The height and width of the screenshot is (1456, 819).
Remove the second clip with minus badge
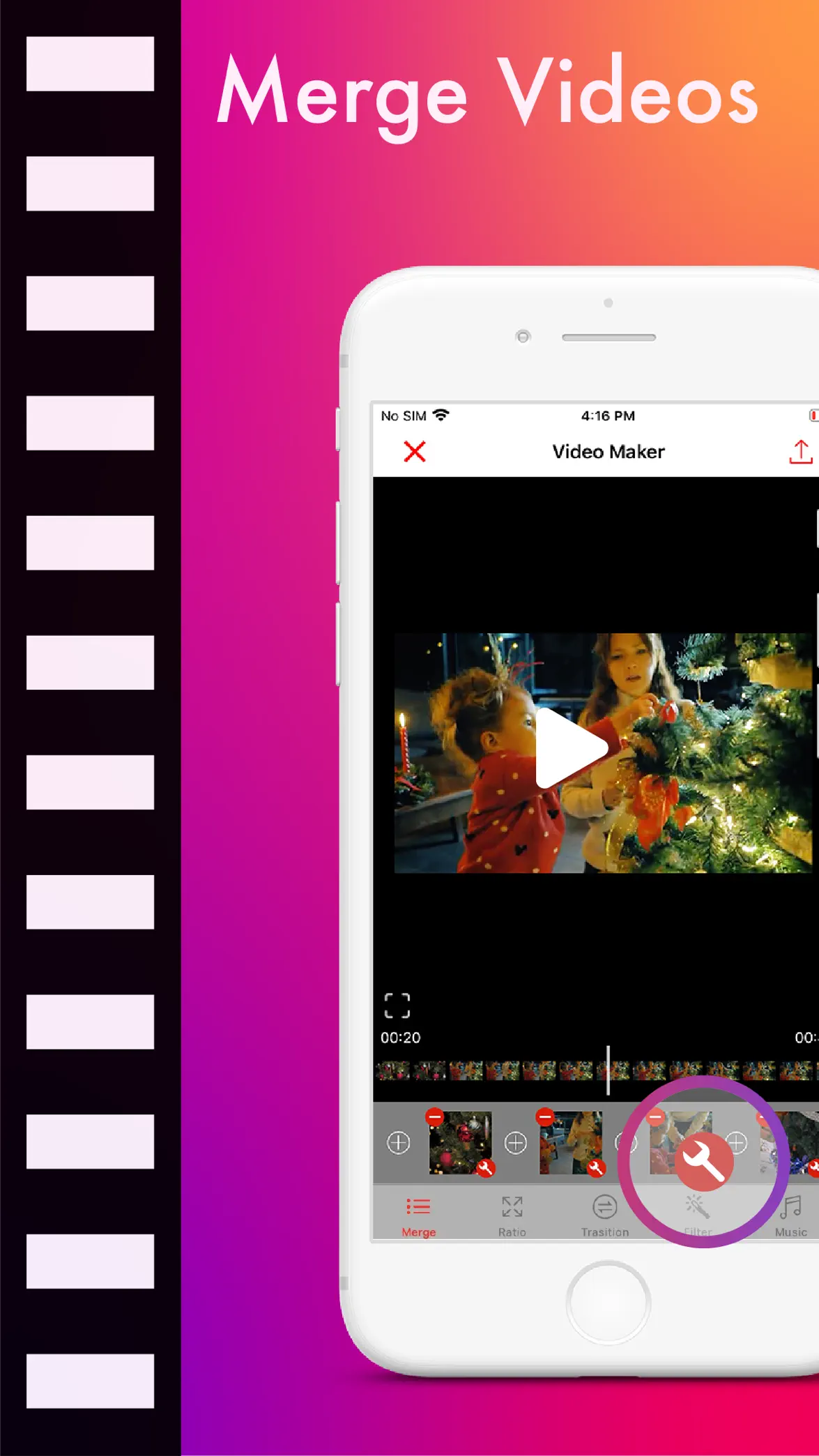545,1116
